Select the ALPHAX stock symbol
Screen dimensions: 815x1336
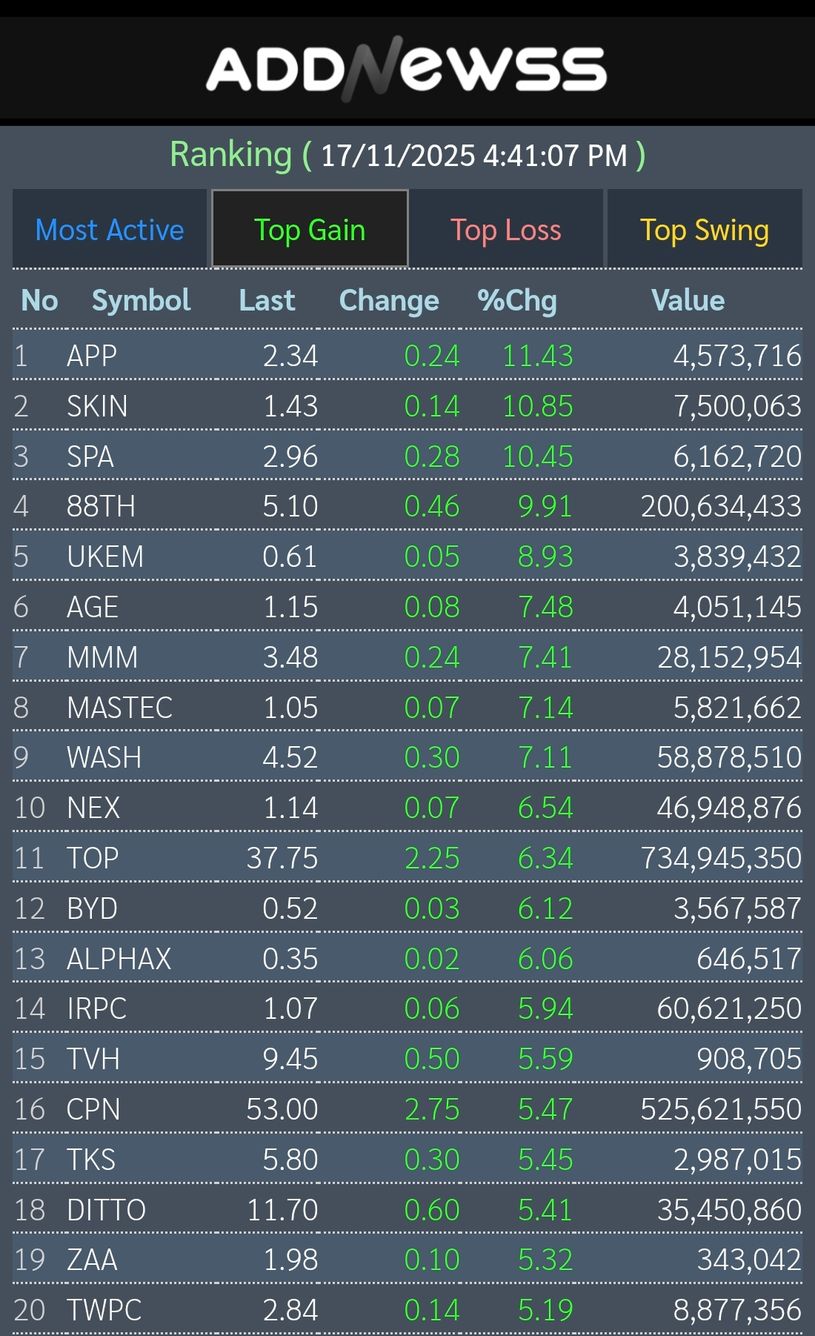pyautogui.click(x=118, y=959)
